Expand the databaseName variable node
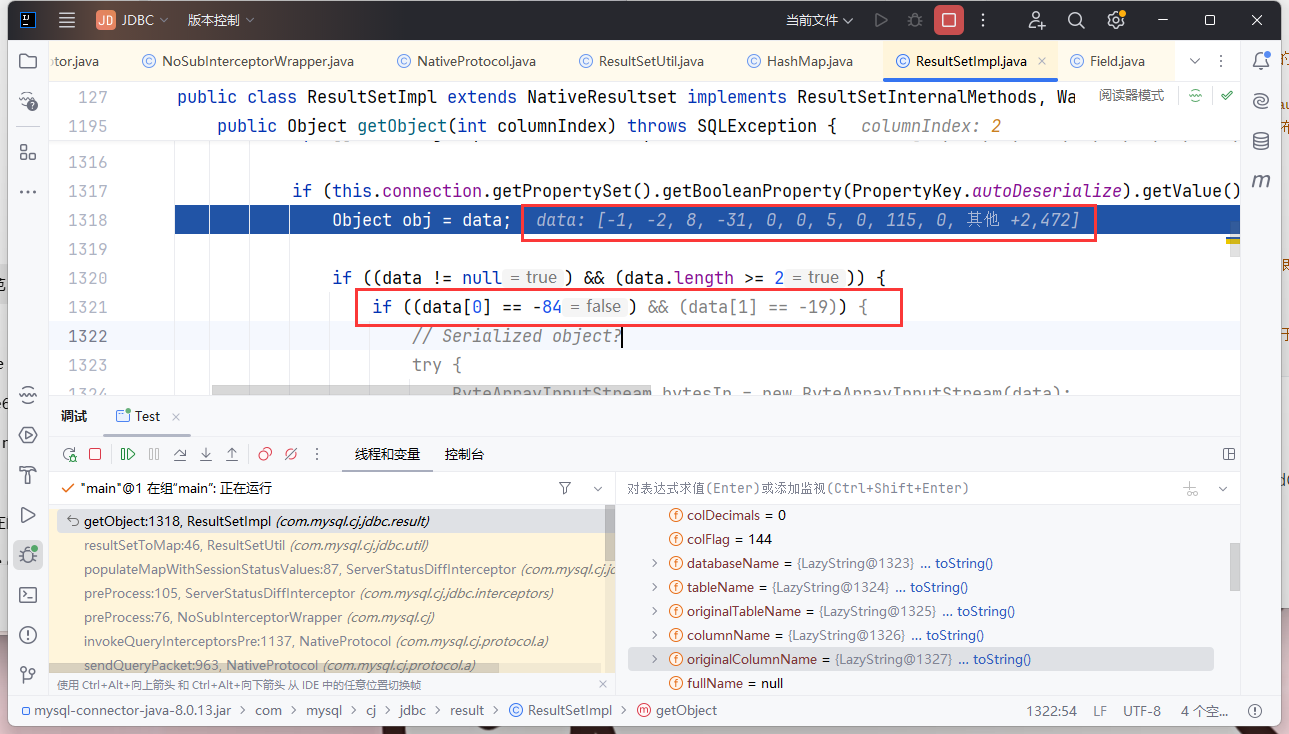1289x734 pixels. pos(655,563)
